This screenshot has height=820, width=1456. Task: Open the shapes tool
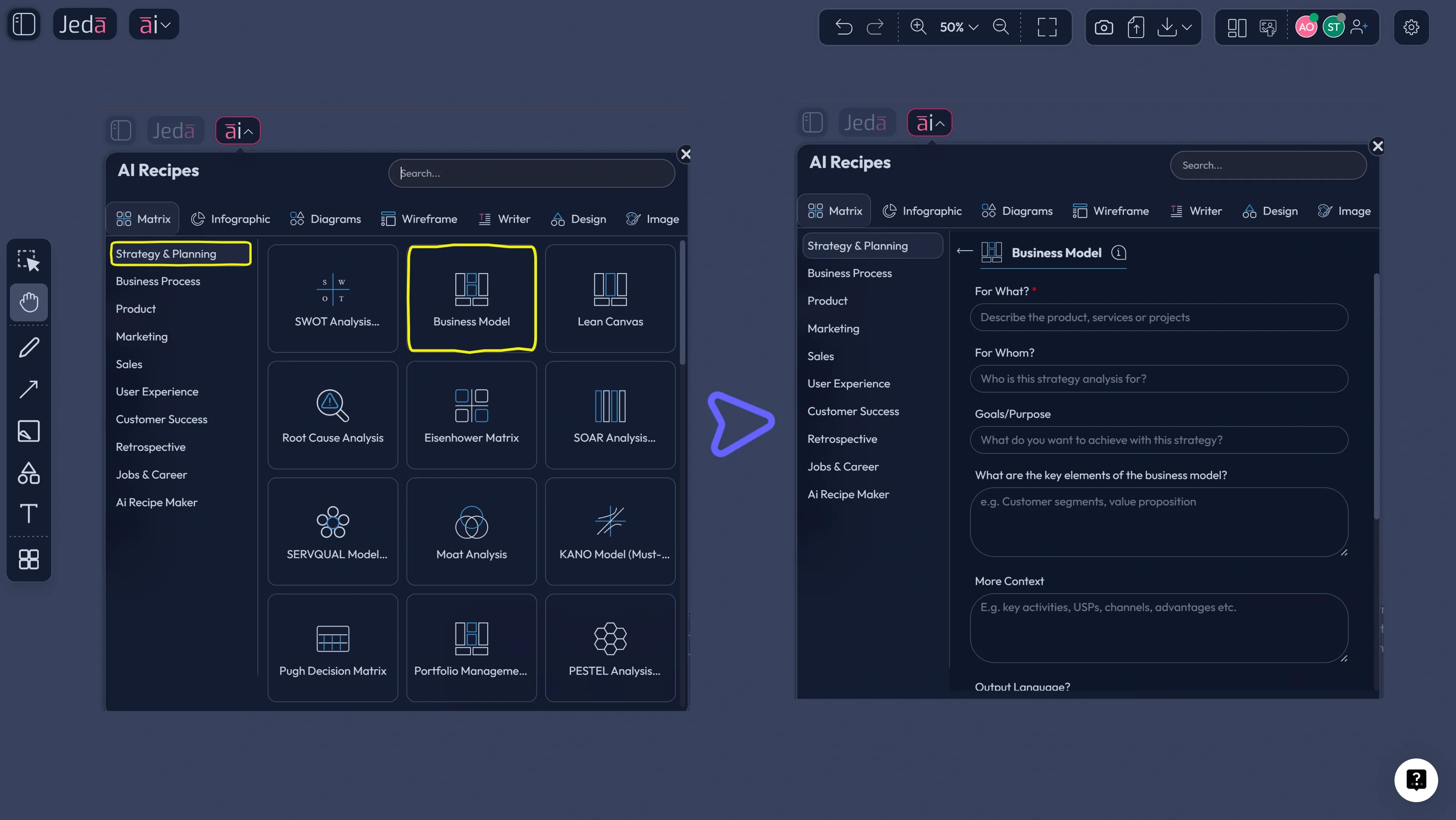tap(29, 473)
